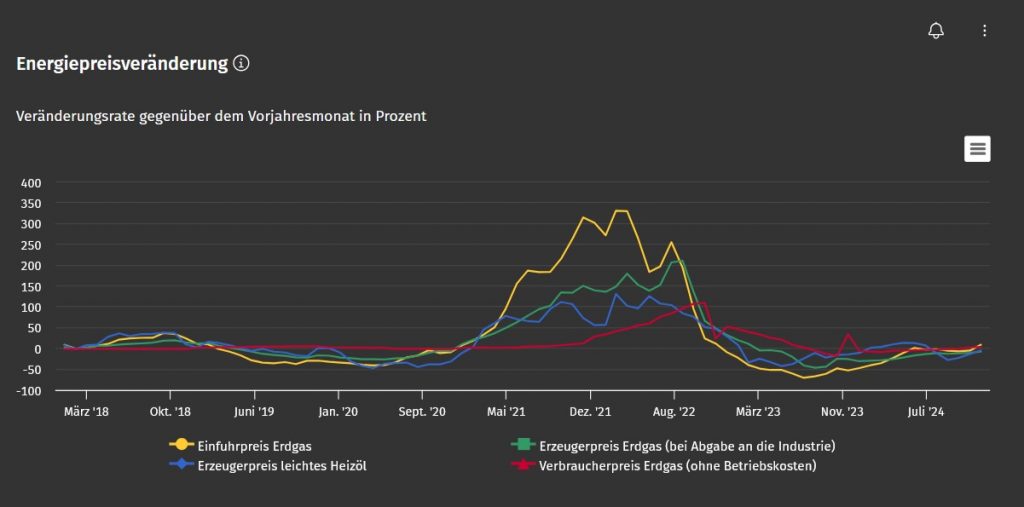Click the Juli '24 x-axis label
Image resolution: width=1024 pixels, height=507 pixels.
926,411
